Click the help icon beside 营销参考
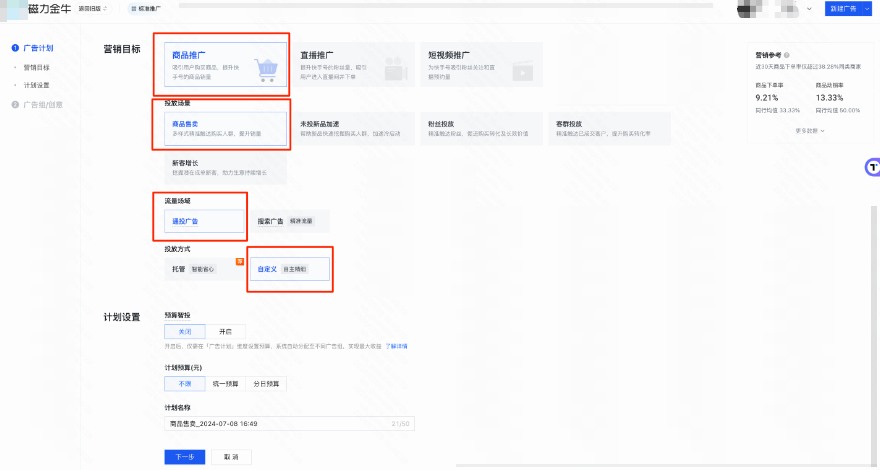880x470 pixels. [787, 56]
